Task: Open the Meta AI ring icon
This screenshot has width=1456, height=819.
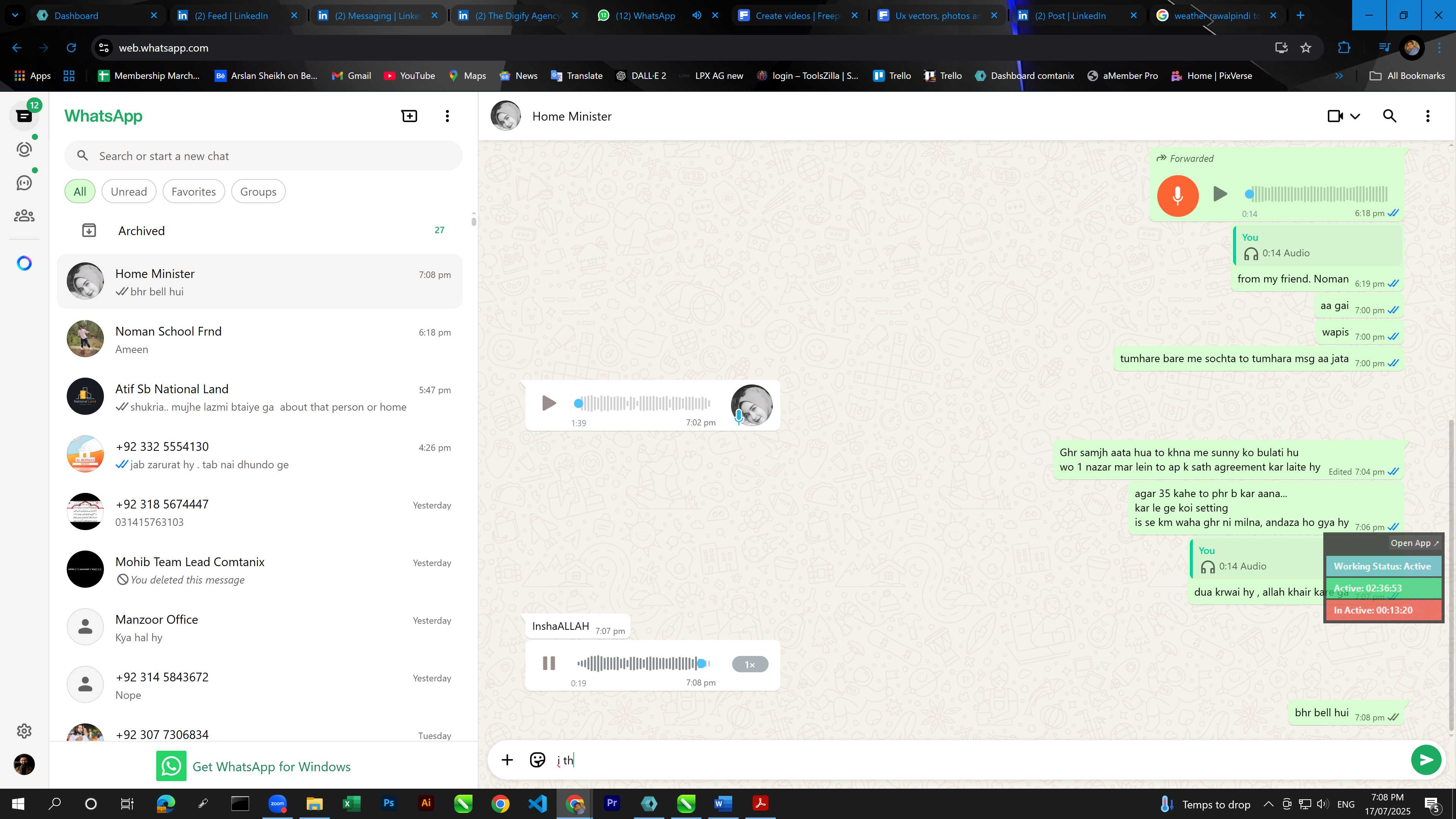Action: click(24, 263)
